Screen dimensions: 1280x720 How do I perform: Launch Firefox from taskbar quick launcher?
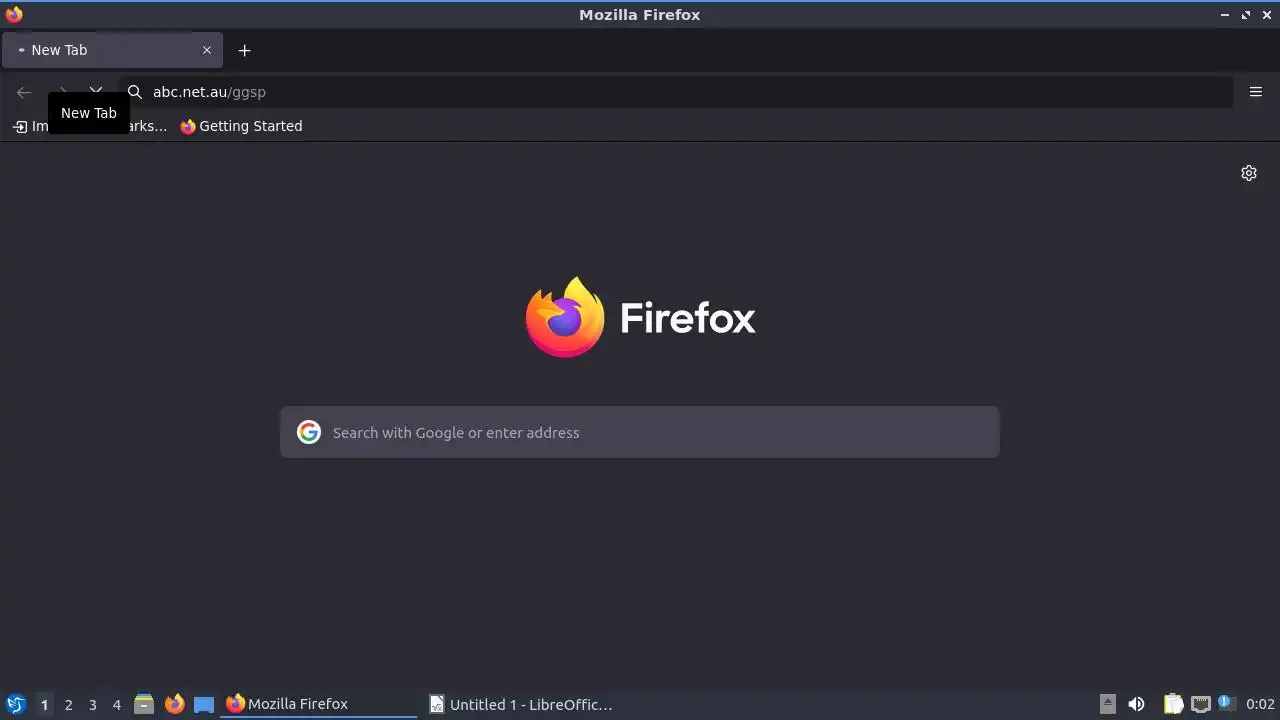point(174,704)
